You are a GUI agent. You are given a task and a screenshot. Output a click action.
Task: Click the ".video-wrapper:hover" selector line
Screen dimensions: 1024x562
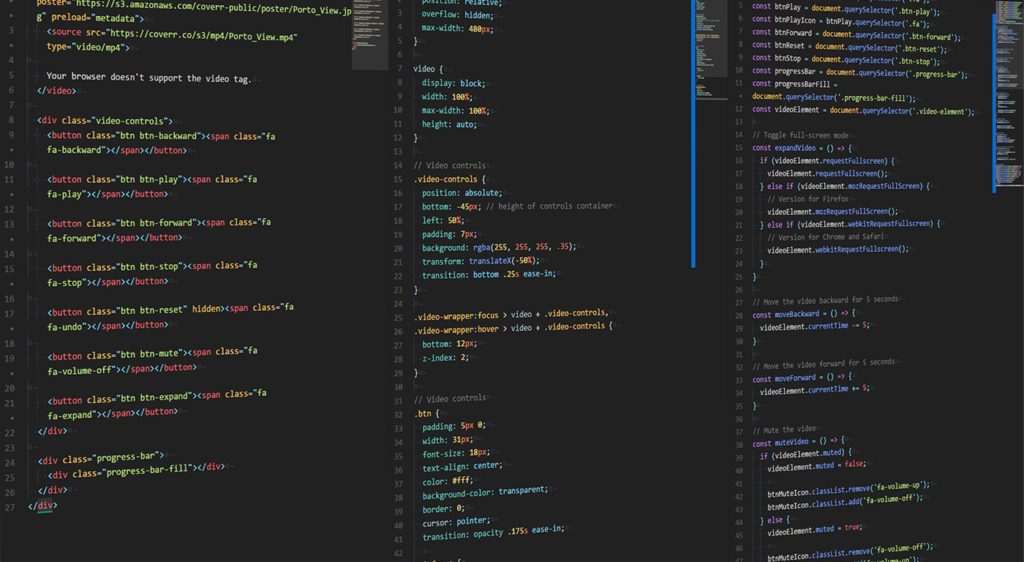coord(513,328)
